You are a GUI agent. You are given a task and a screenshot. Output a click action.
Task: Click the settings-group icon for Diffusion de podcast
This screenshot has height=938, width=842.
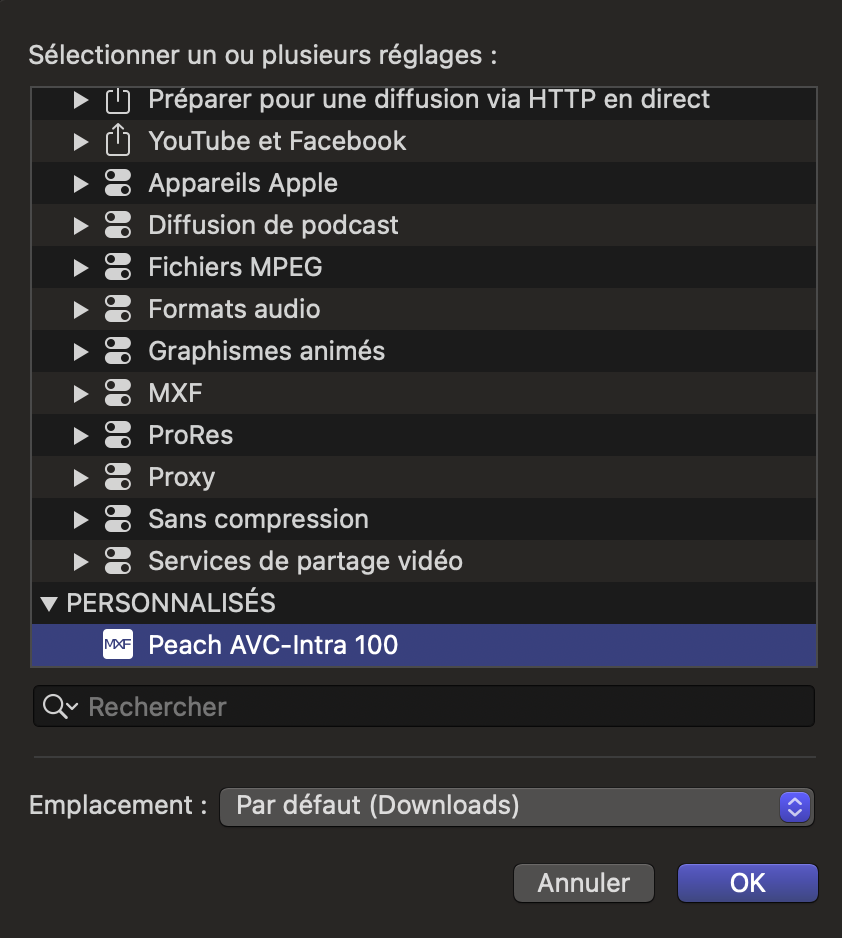[118, 225]
